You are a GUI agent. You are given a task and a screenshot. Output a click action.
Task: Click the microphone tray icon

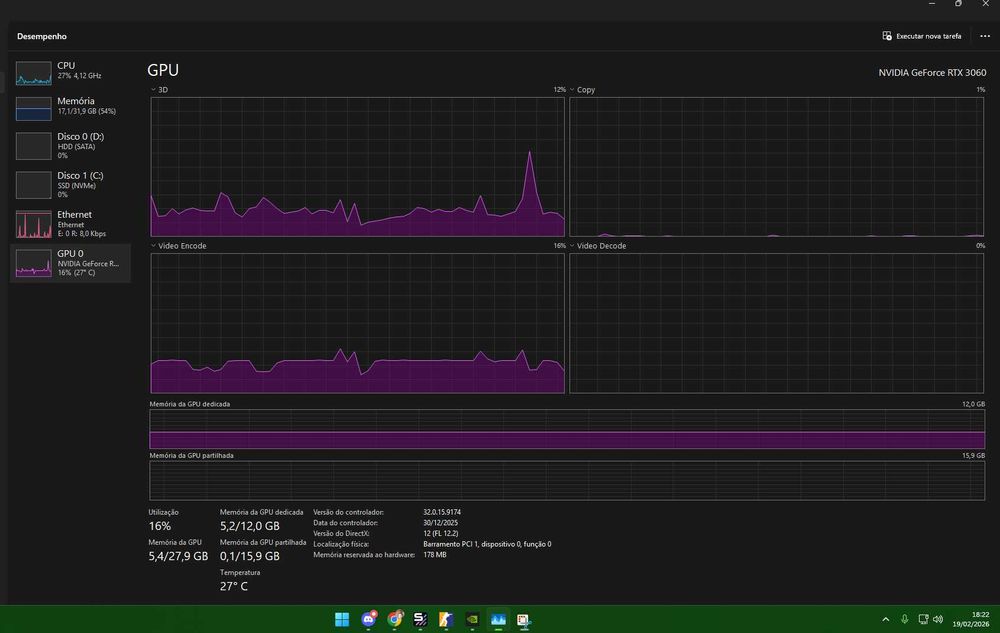(904, 619)
